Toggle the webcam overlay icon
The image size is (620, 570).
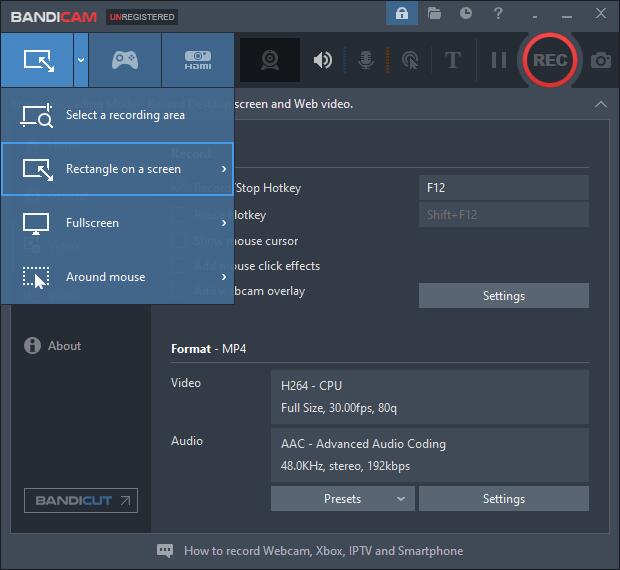click(x=270, y=60)
